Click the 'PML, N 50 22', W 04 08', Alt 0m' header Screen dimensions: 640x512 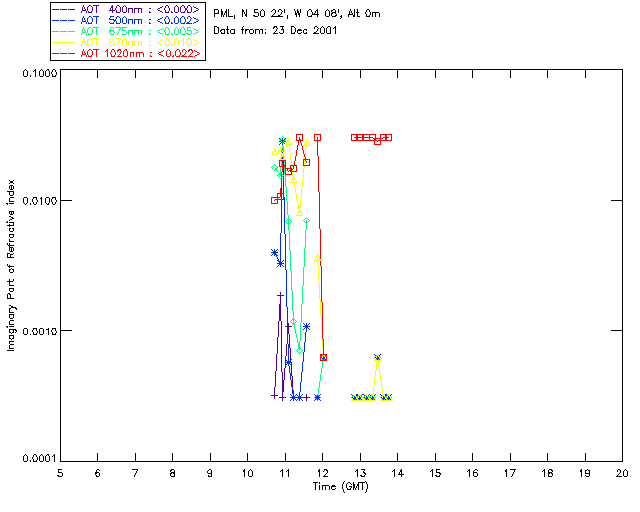tap(297, 14)
